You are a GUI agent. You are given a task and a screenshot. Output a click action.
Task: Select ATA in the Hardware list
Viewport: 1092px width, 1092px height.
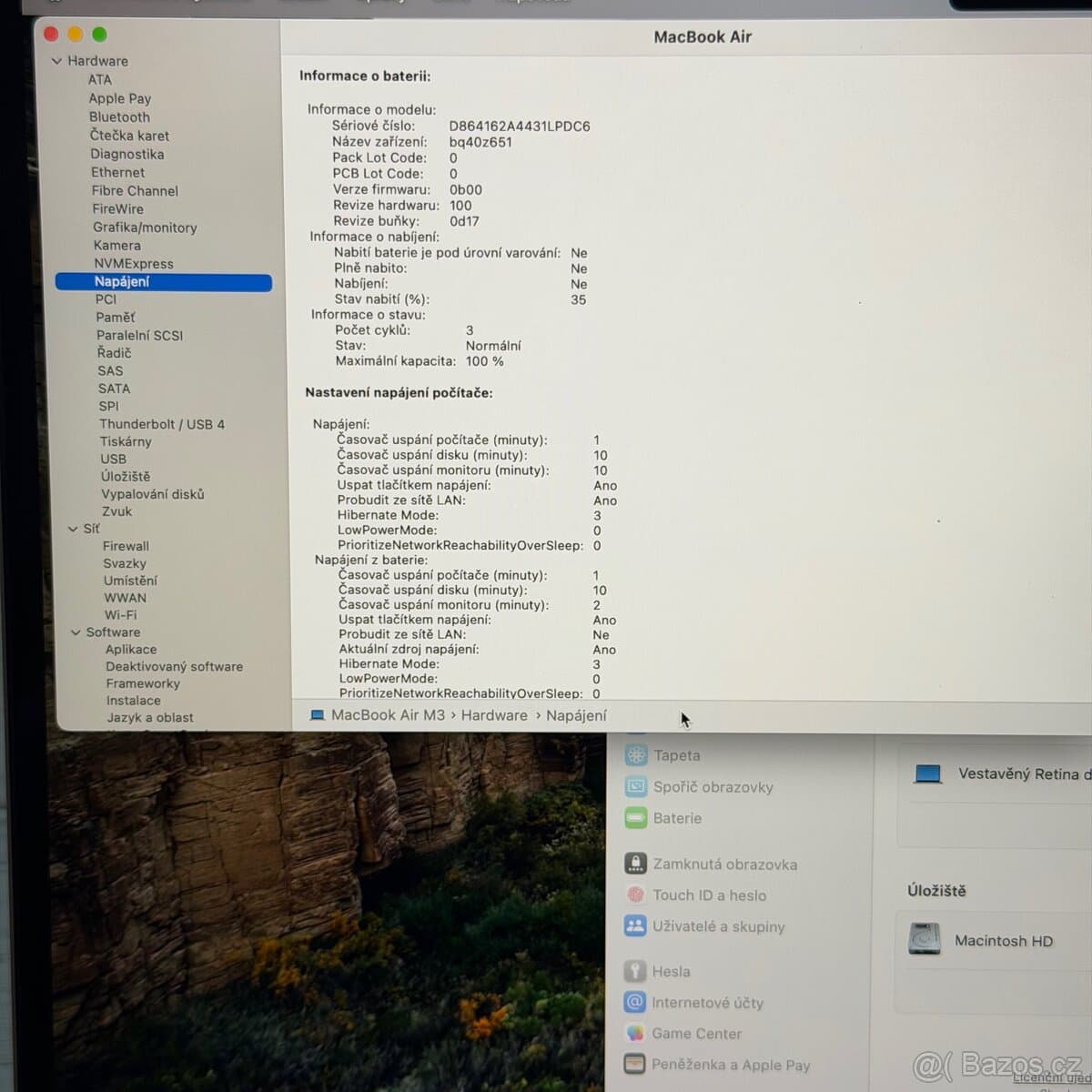coord(100,80)
